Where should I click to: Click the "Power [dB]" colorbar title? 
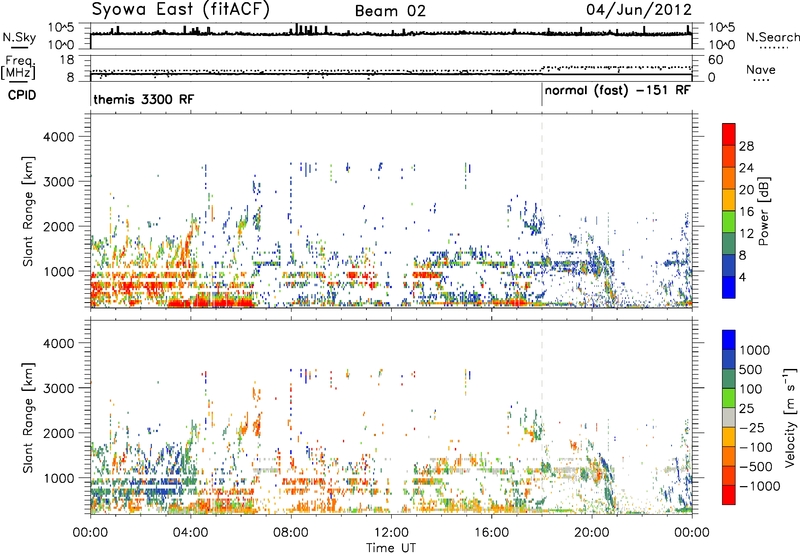763,211
